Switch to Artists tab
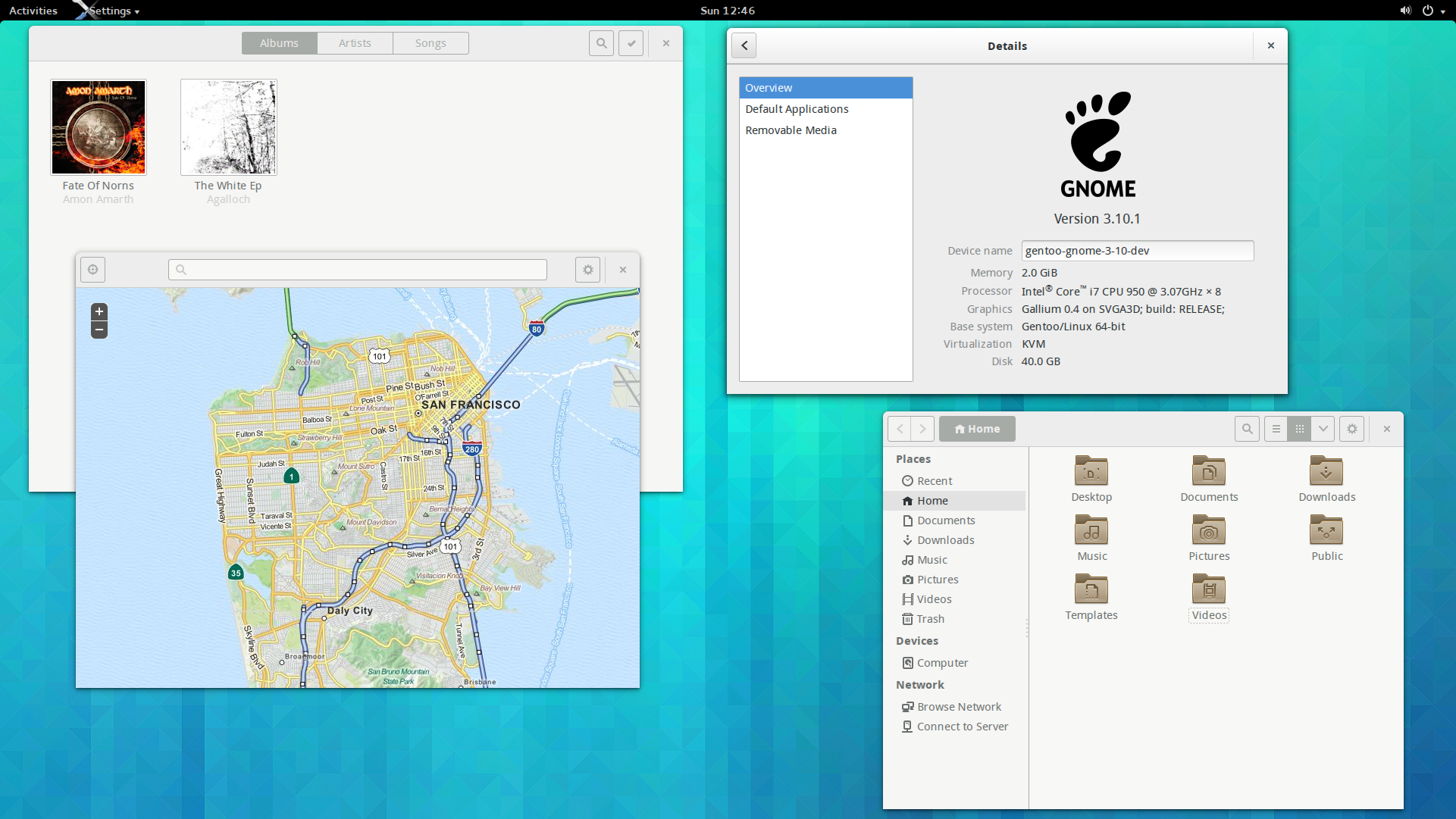Viewport: 1456px width, 819px height. point(355,43)
